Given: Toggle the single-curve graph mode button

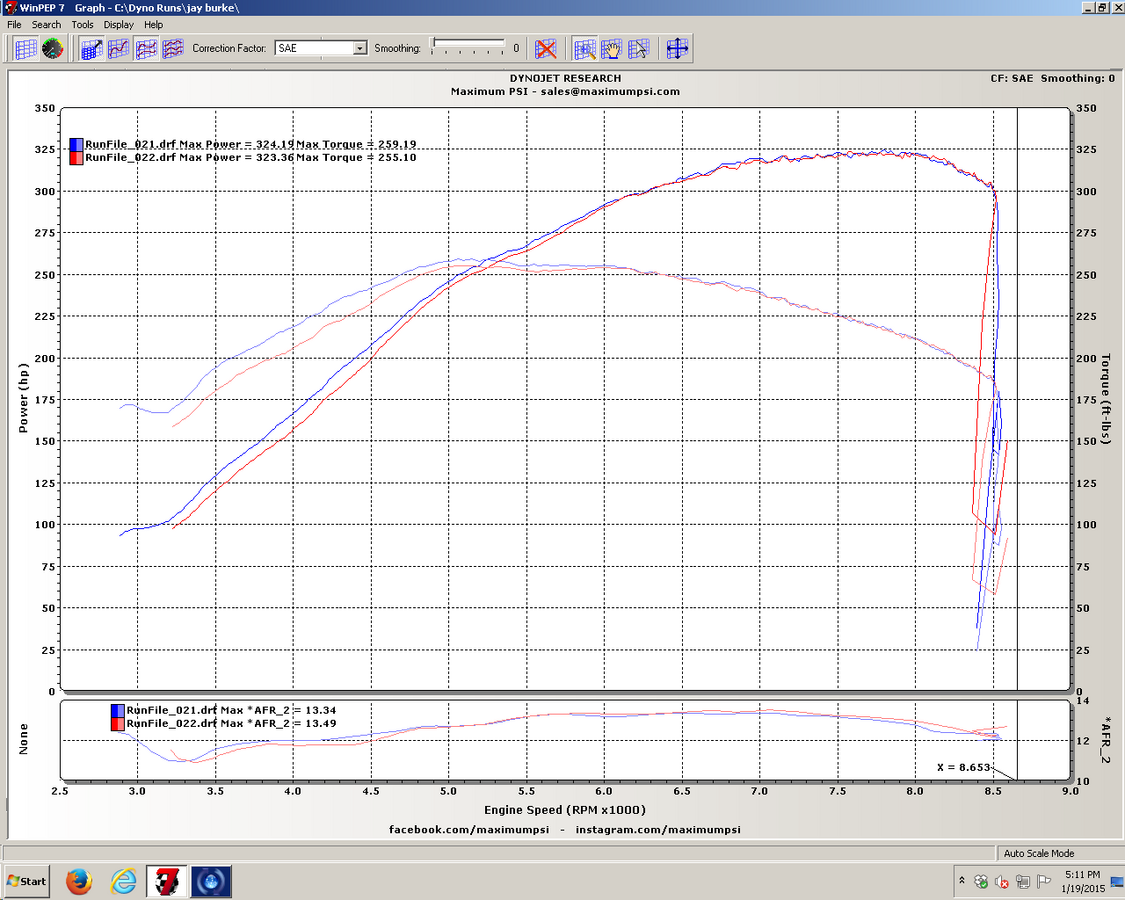Looking at the screenshot, I should (x=119, y=48).
